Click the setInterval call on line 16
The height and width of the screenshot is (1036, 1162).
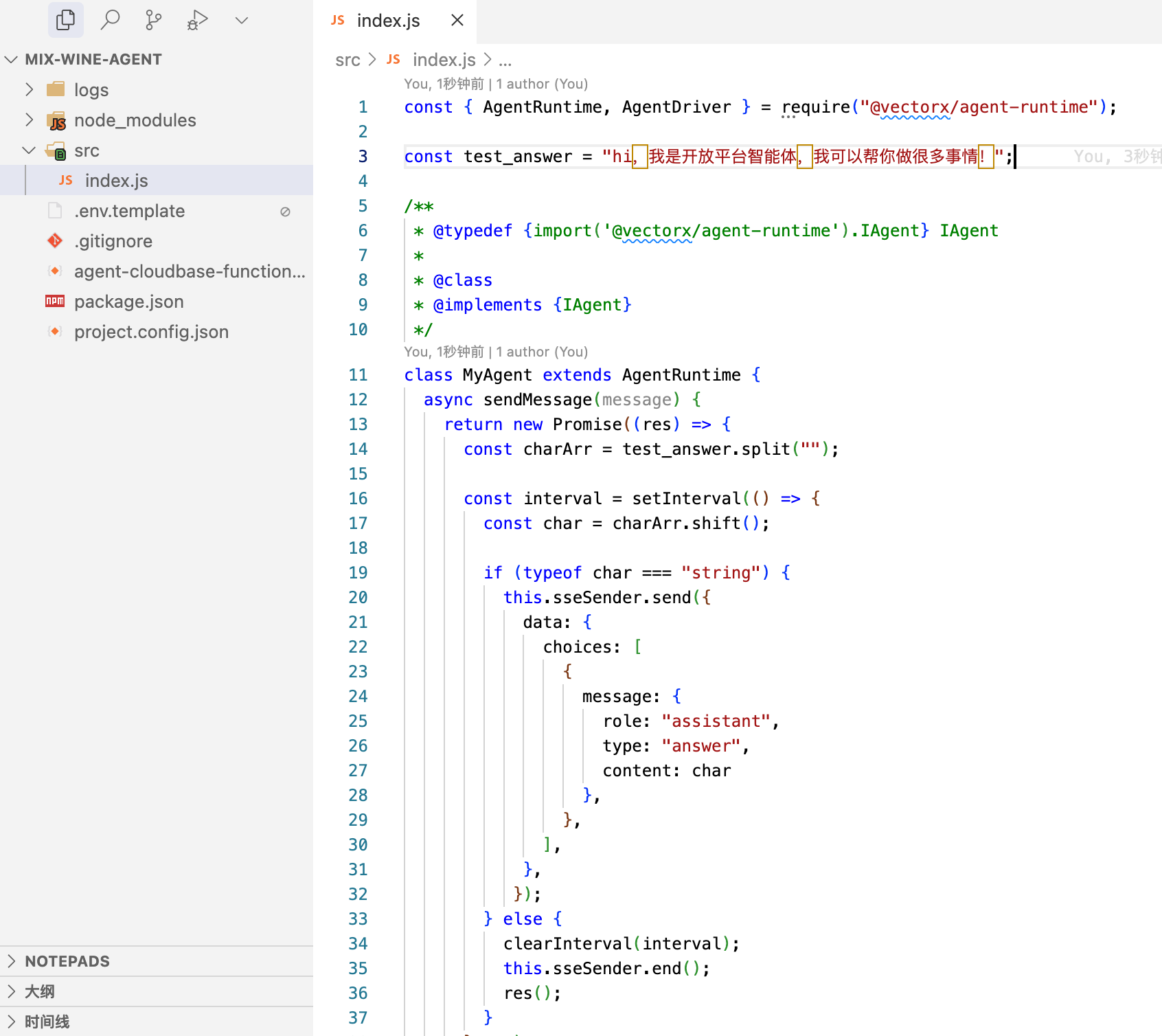click(x=687, y=499)
